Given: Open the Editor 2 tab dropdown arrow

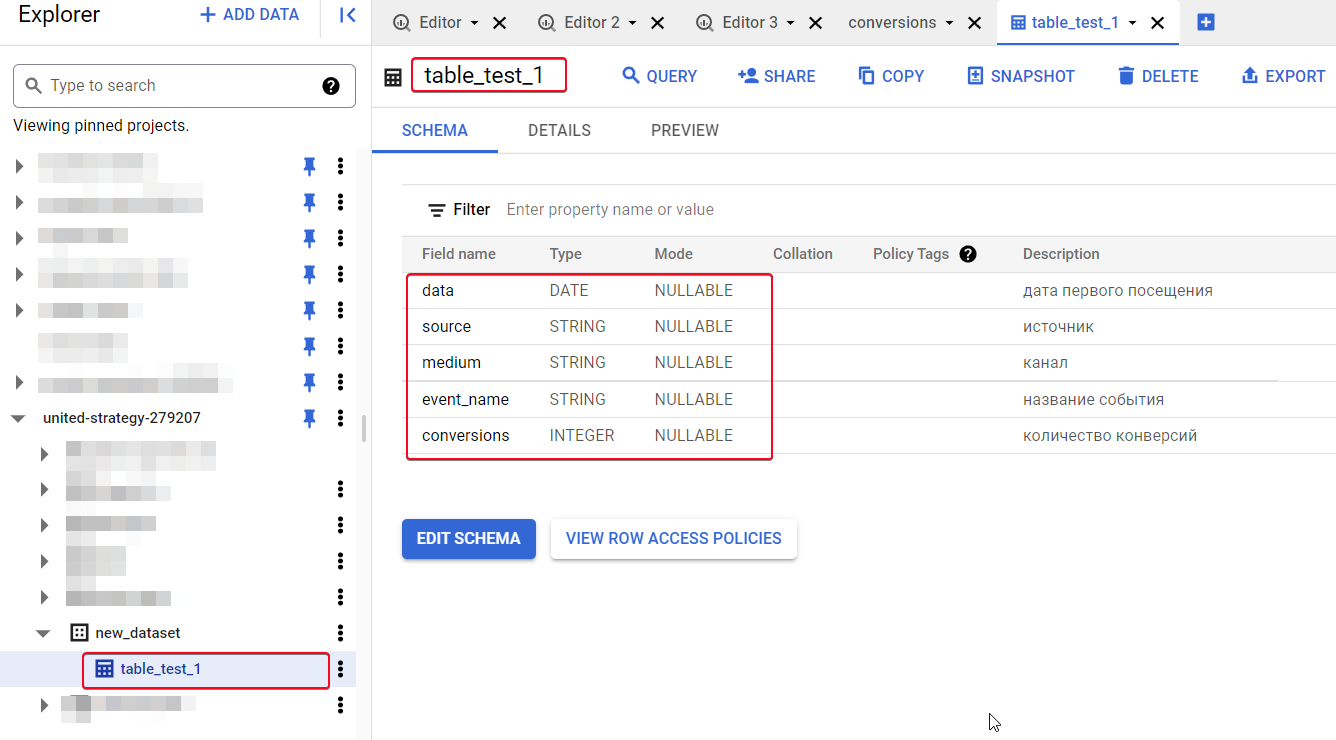Looking at the screenshot, I should click(632, 22).
